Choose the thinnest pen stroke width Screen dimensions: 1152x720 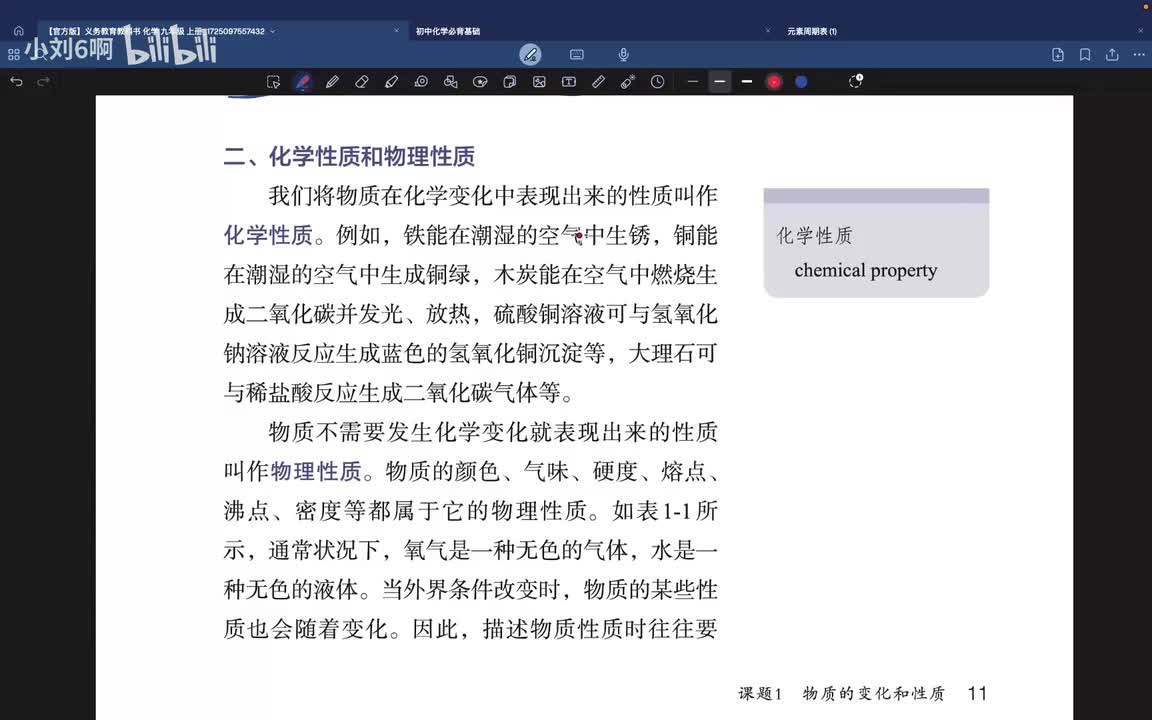(x=692, y=82)
